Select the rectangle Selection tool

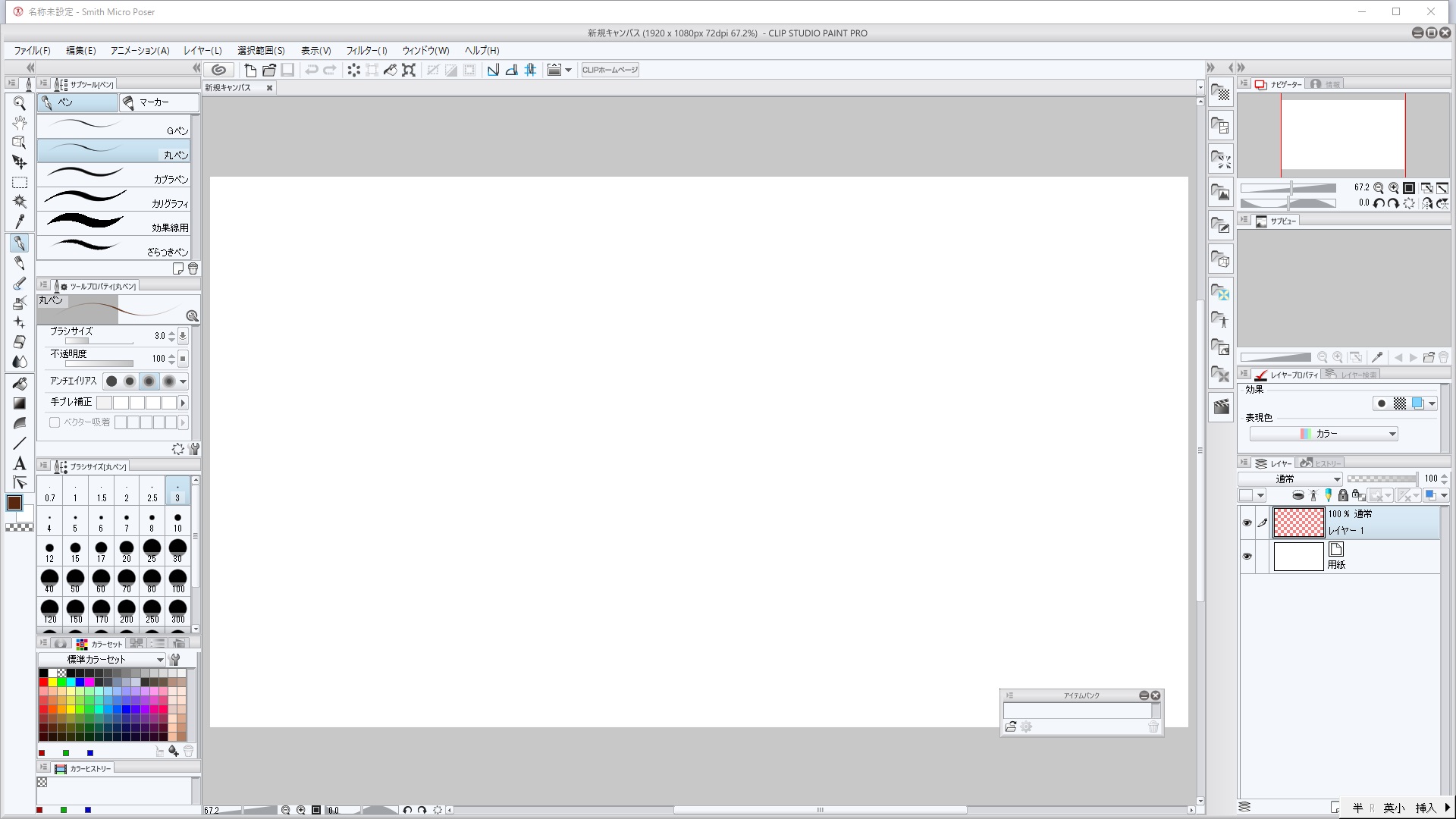tap(20, 183)
